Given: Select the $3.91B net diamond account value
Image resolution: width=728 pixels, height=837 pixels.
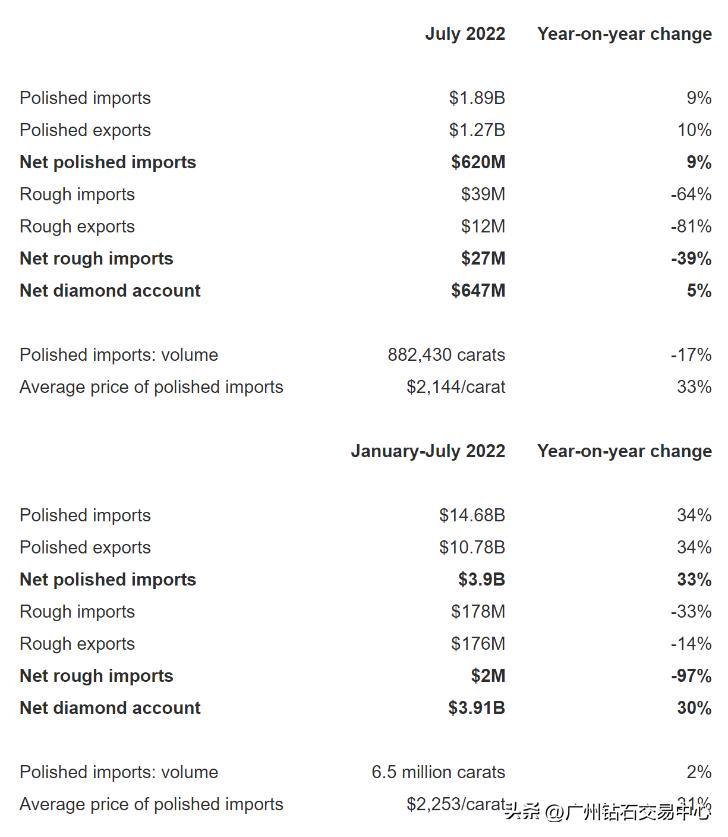Looking at the screenshot, I should 477,708.
